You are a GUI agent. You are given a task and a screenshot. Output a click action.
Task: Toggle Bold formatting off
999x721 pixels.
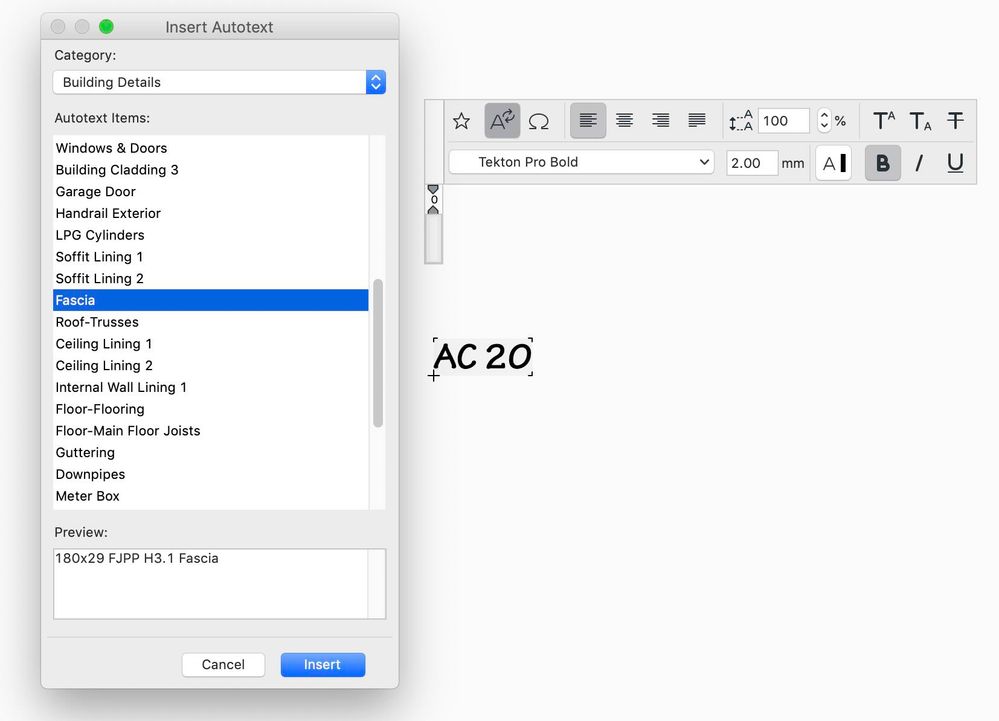click(883, 163)
